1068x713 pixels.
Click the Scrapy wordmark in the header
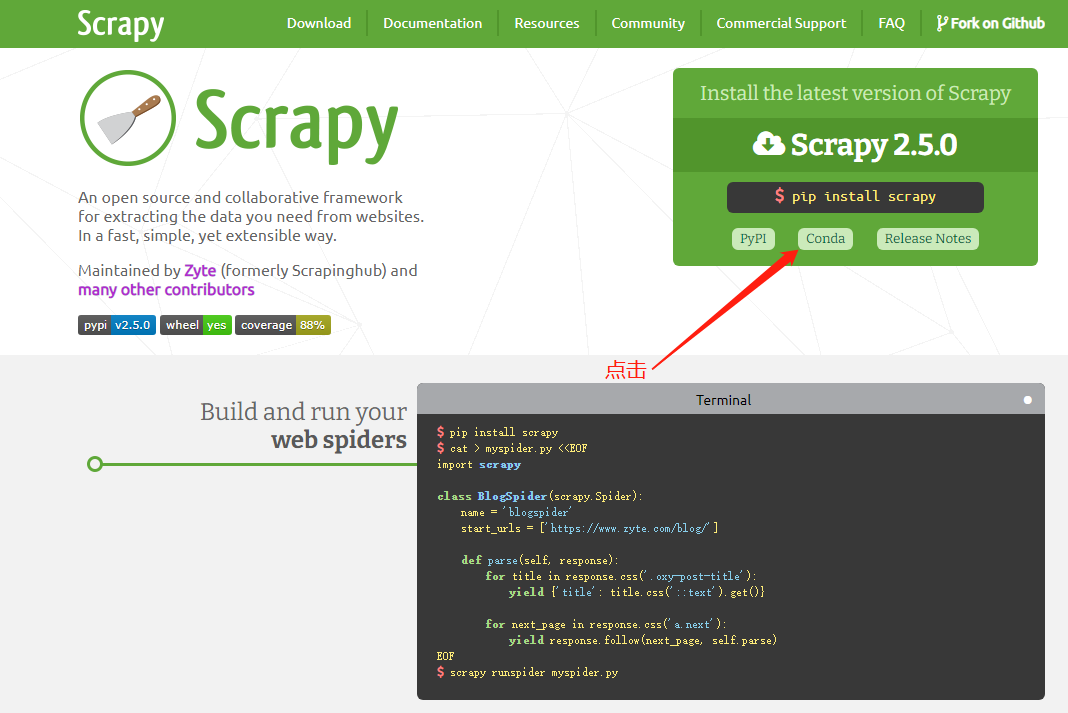tap(120, 24)
